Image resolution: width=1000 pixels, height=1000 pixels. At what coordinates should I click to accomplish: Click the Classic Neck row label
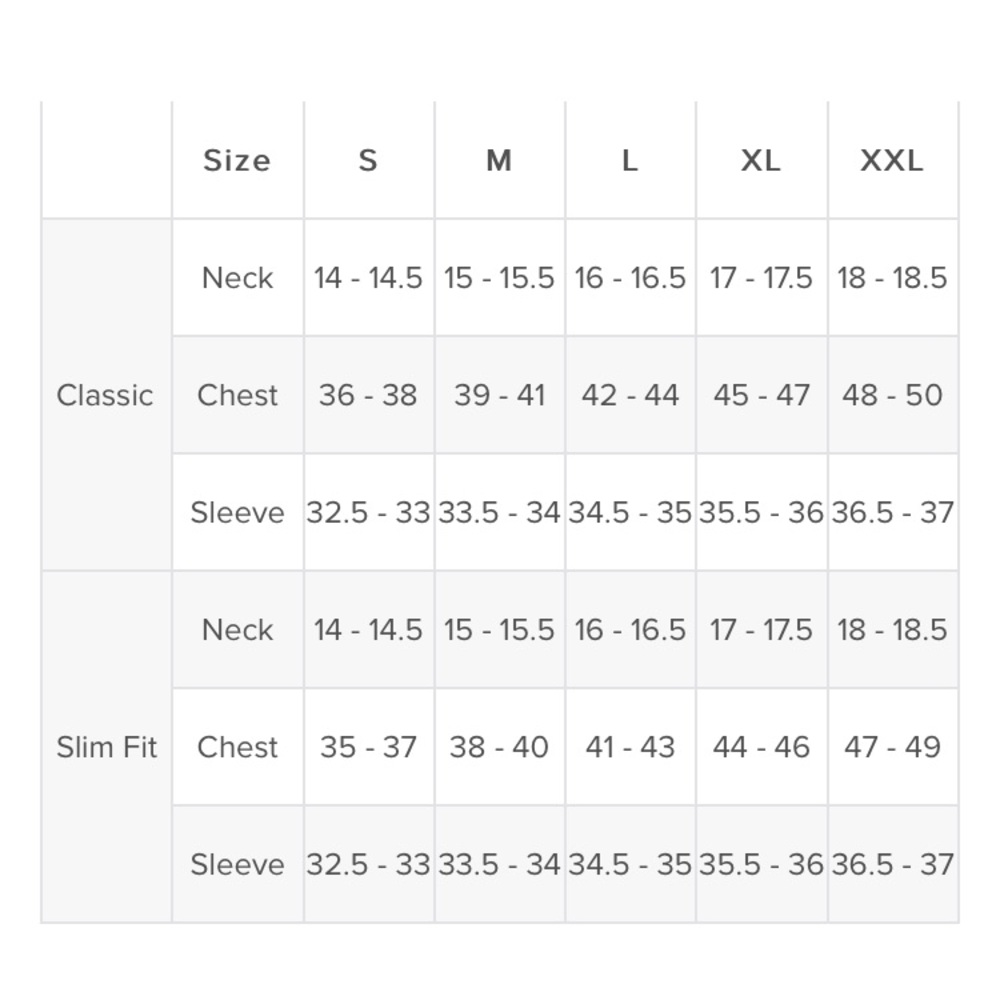(237, 277)
